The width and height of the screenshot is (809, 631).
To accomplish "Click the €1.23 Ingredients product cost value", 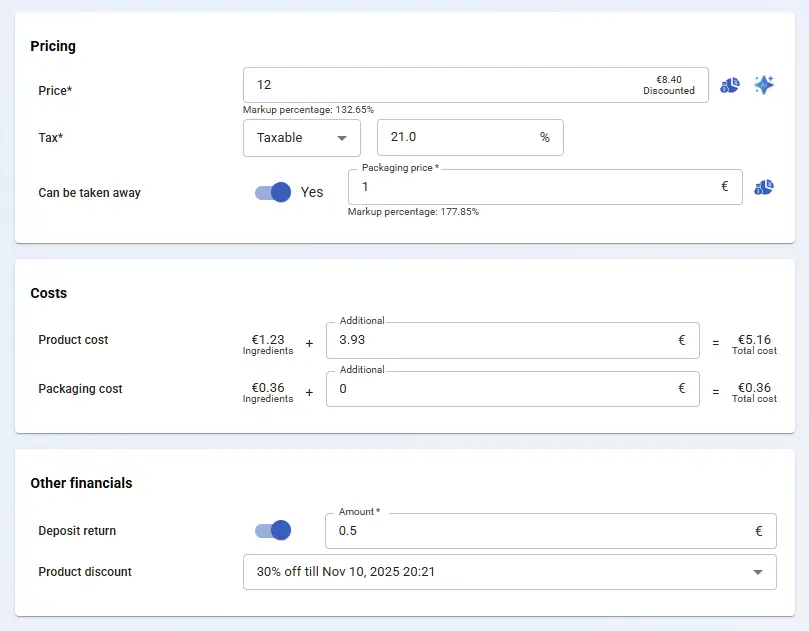I will [267, 340].
